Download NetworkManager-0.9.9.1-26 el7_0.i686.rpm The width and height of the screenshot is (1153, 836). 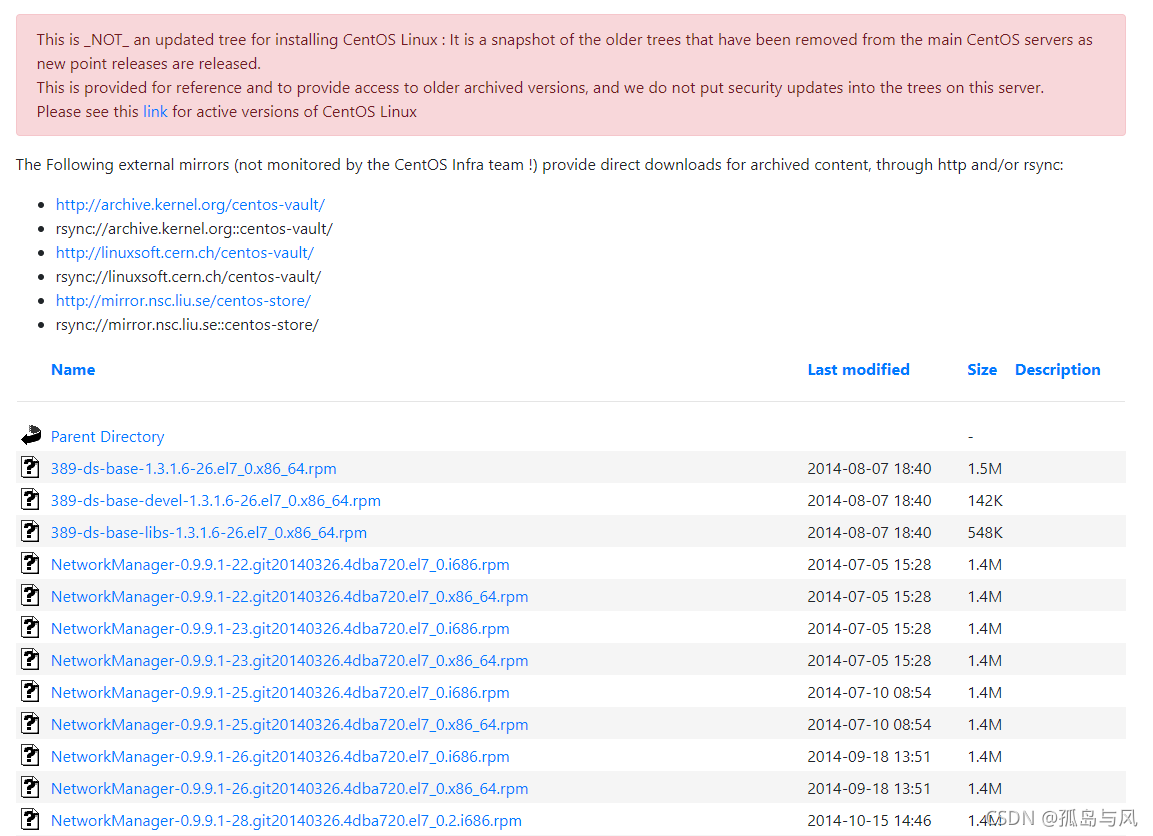pos(280,757)
